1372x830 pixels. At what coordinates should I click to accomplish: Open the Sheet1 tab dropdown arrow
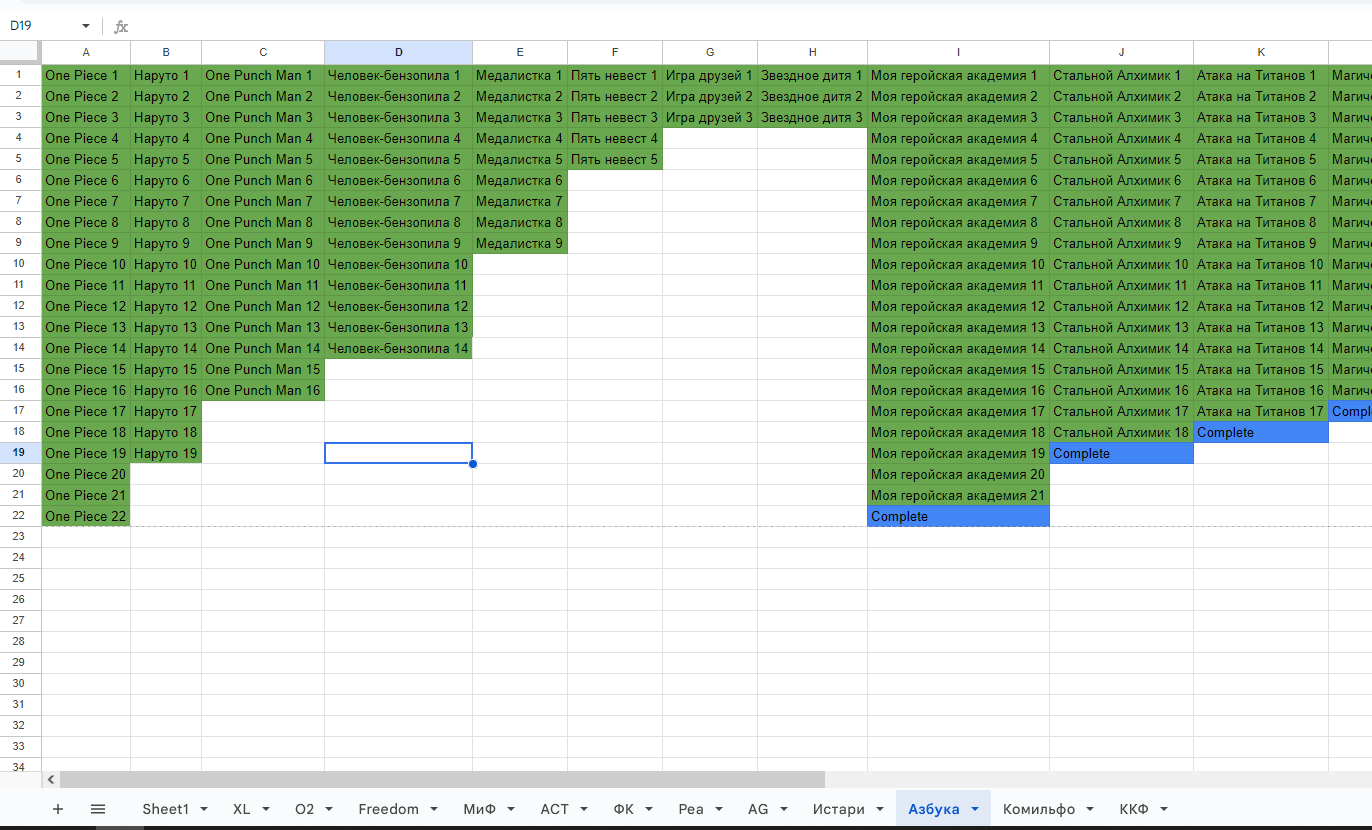pos(204,809)
